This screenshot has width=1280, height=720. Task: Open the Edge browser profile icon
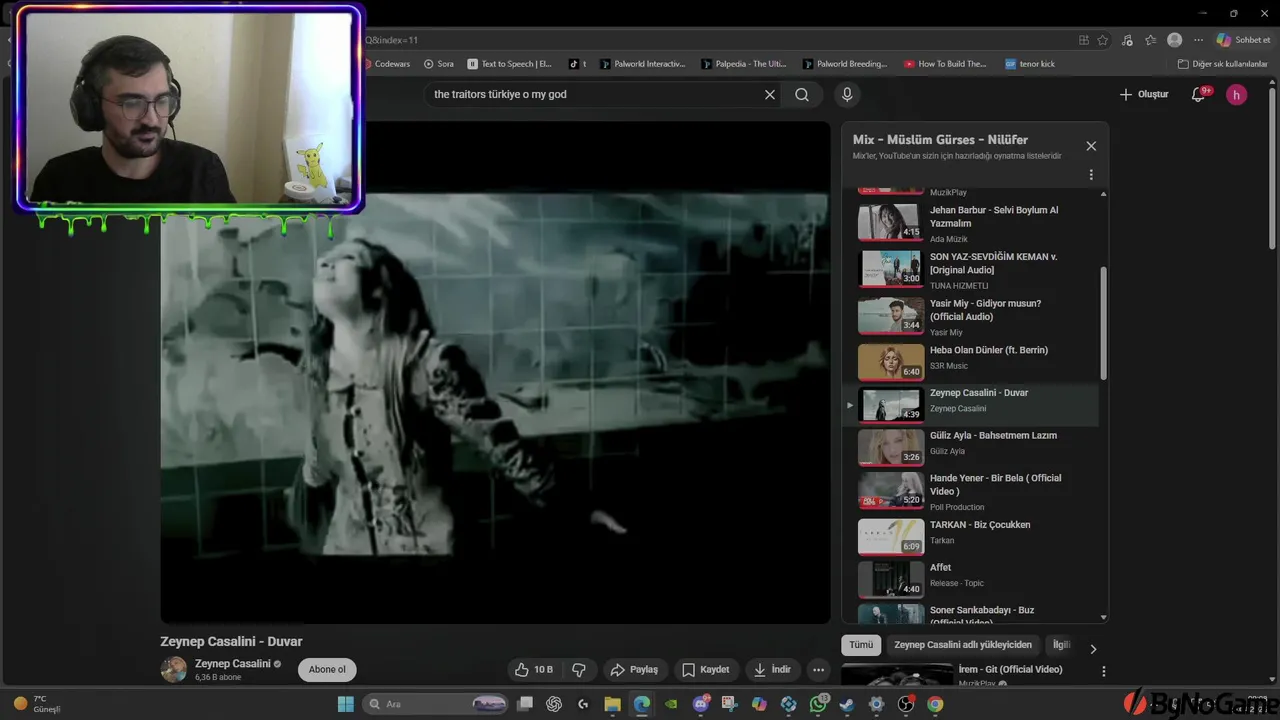[1175, 40]
